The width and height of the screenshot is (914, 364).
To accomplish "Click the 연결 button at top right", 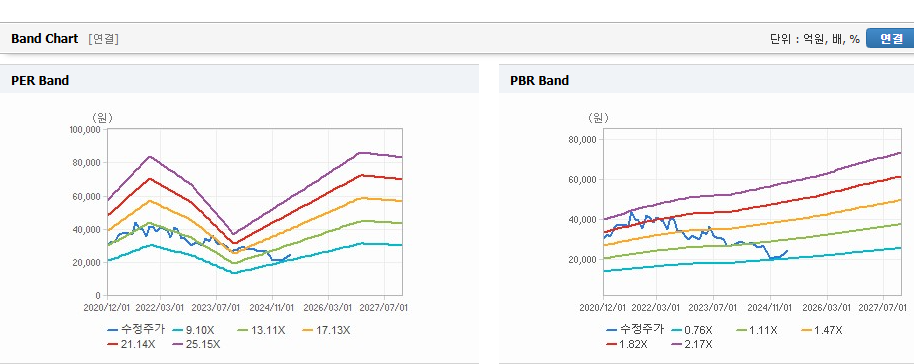I will 890,38.
